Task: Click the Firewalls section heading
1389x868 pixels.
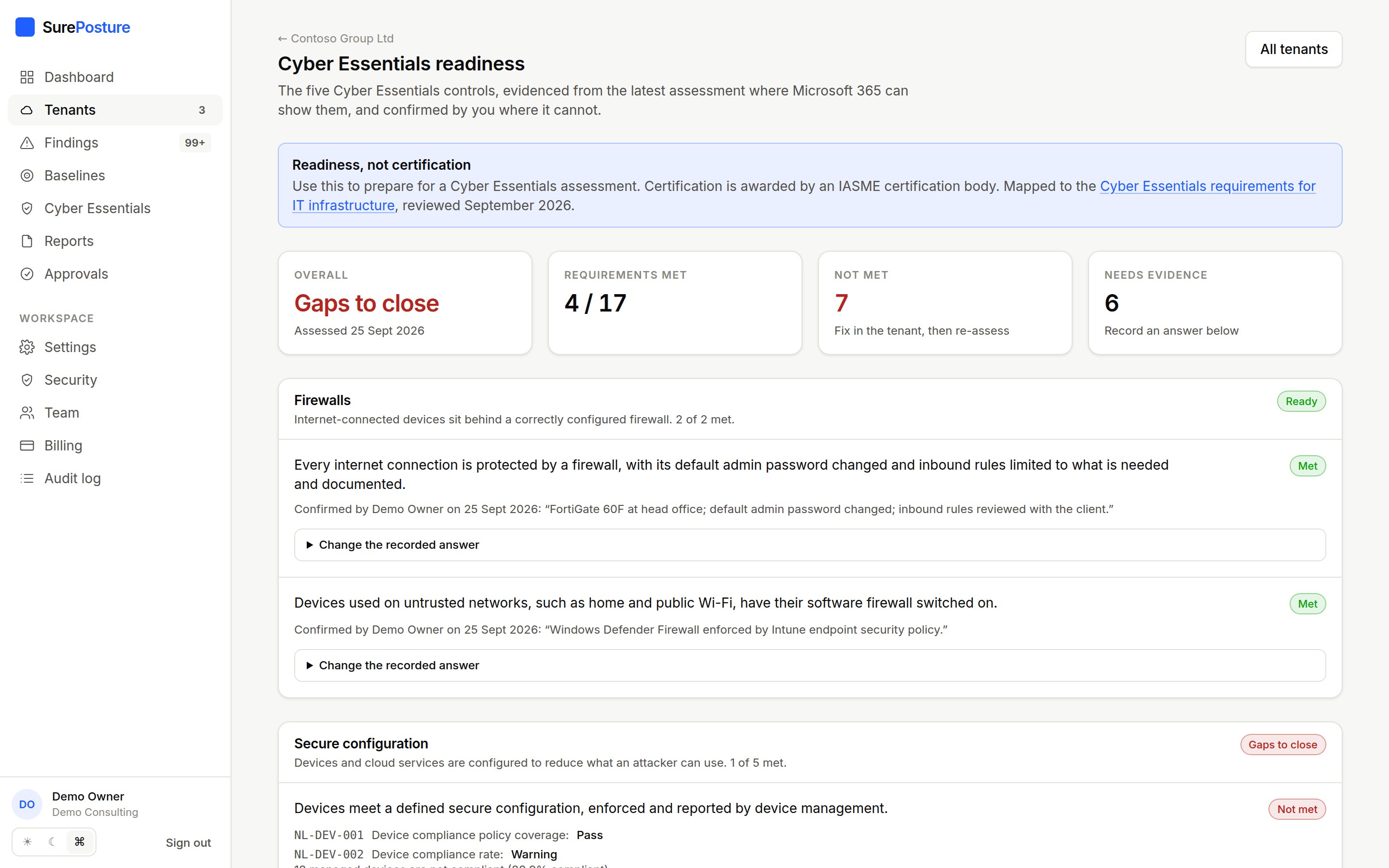Action: click(x=322, y=400)
